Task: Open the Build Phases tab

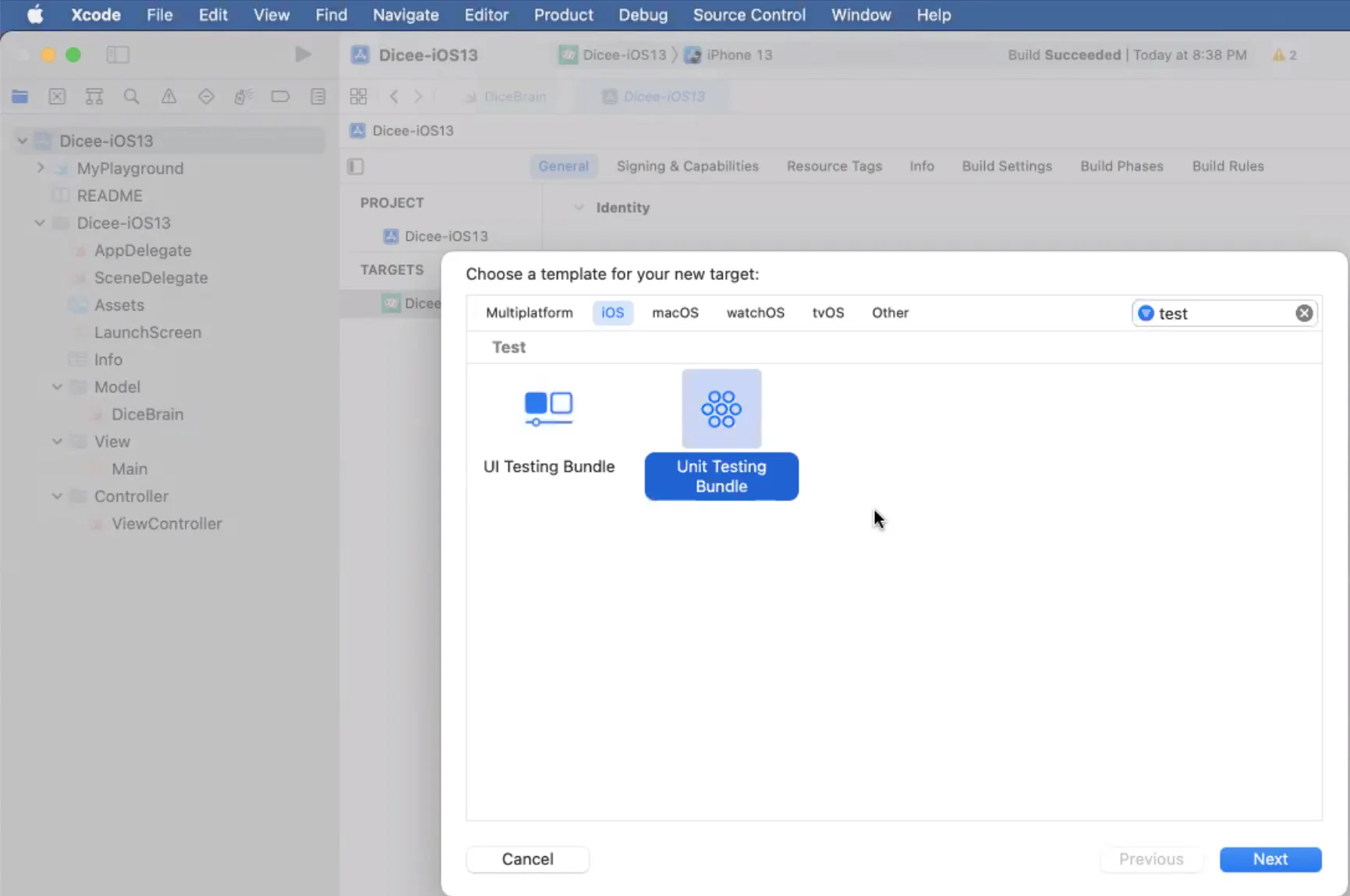Action: coord(1121,166)
